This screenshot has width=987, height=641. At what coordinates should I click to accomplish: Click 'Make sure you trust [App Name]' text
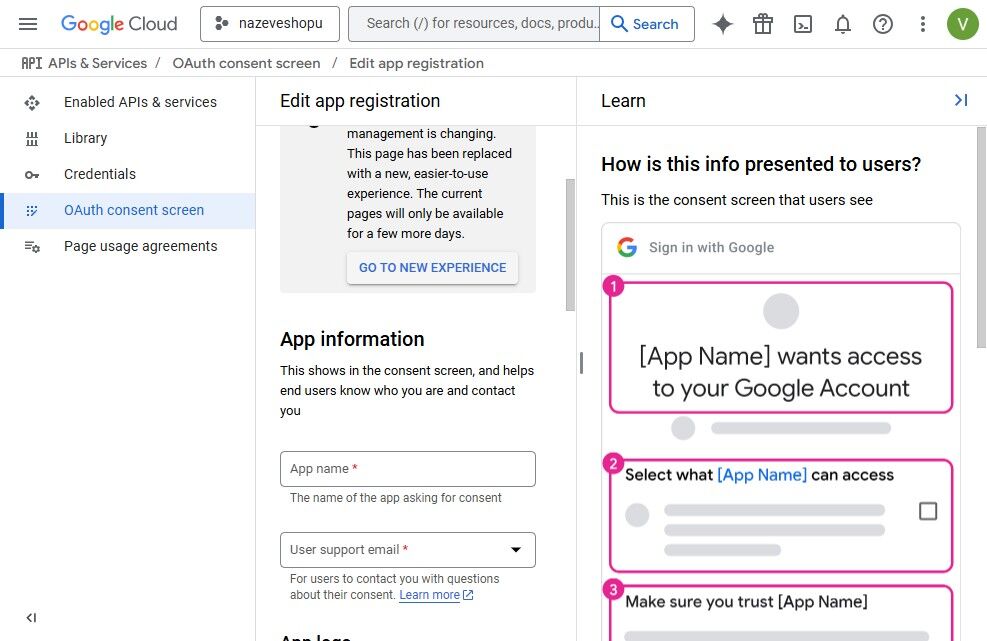[x=746, y=601]
